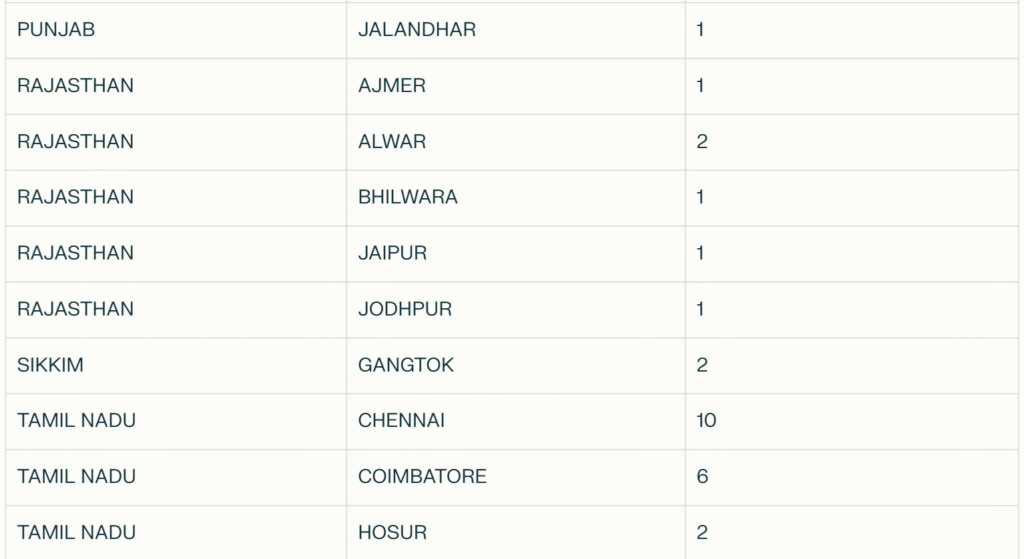Image resolution: width=1024 pixels, height=559 pixels.
Task: Click the JALANDHAR city cell
Action: pyautogui.click(x=515, y=30)
